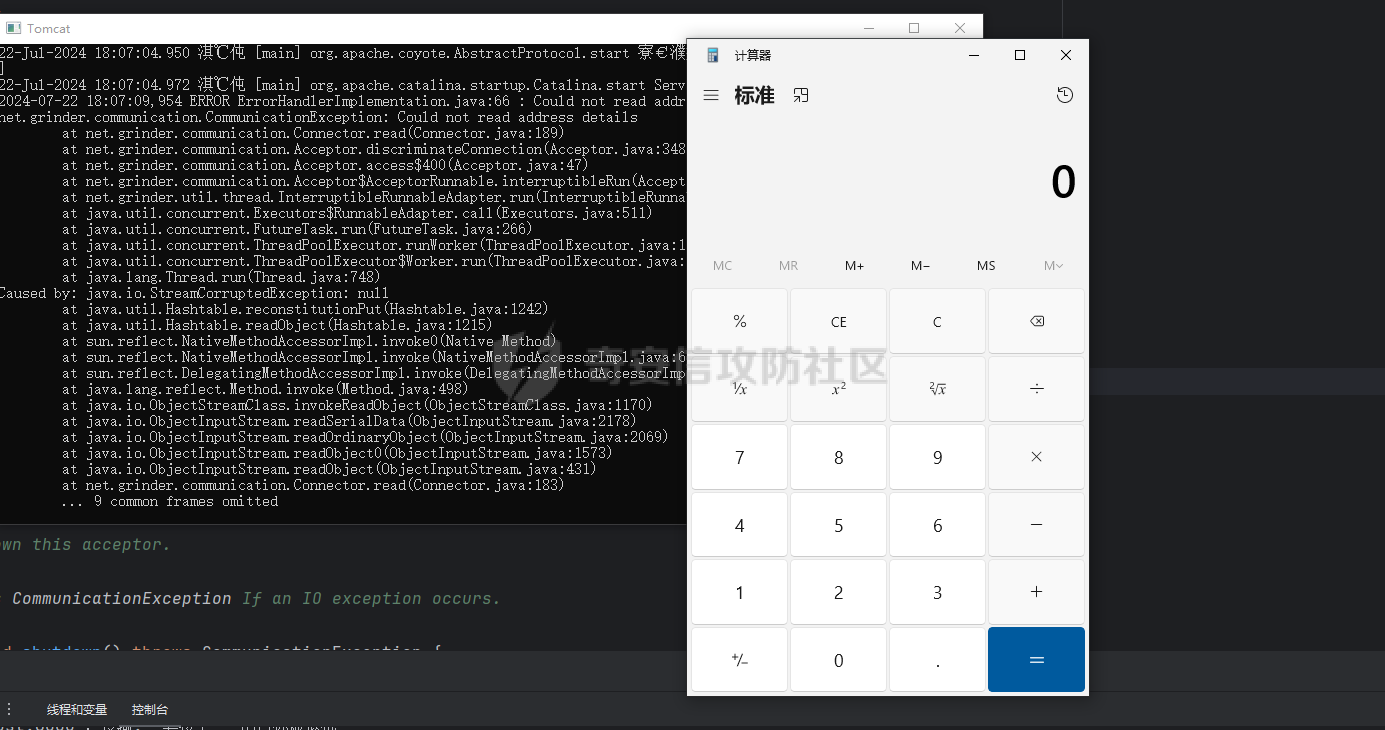
Task: Click the decimal point key
Action: tap(937, 659)
